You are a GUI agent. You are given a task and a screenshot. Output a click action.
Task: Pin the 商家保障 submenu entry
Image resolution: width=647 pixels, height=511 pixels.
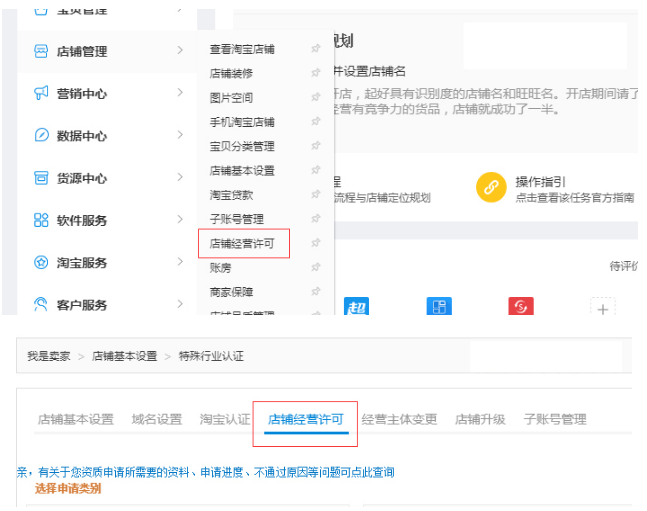(x=316, y=292)
